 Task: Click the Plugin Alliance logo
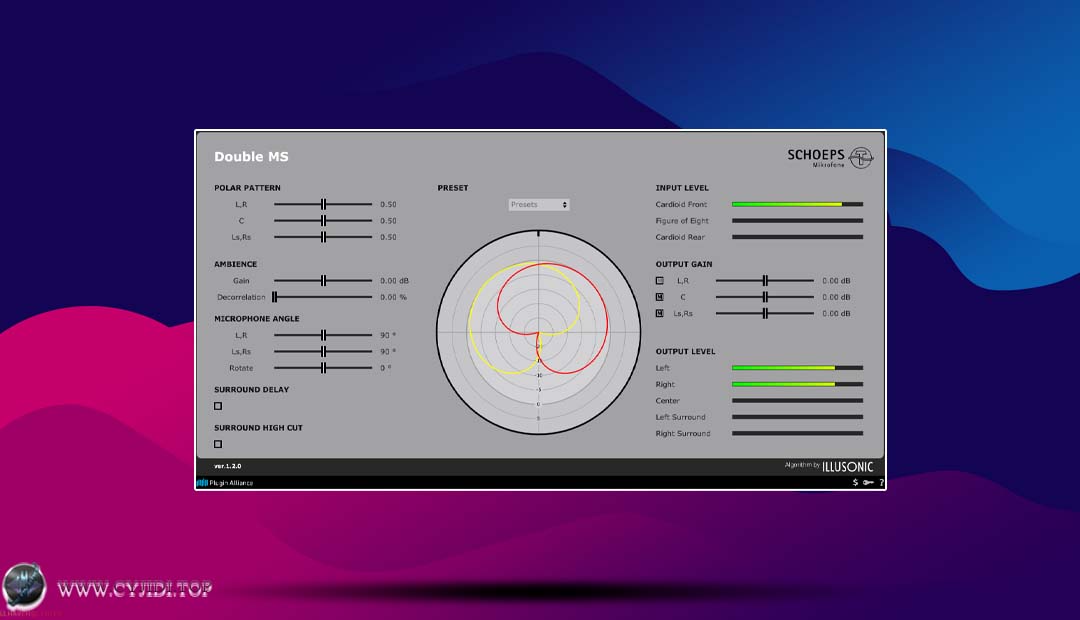225,483
